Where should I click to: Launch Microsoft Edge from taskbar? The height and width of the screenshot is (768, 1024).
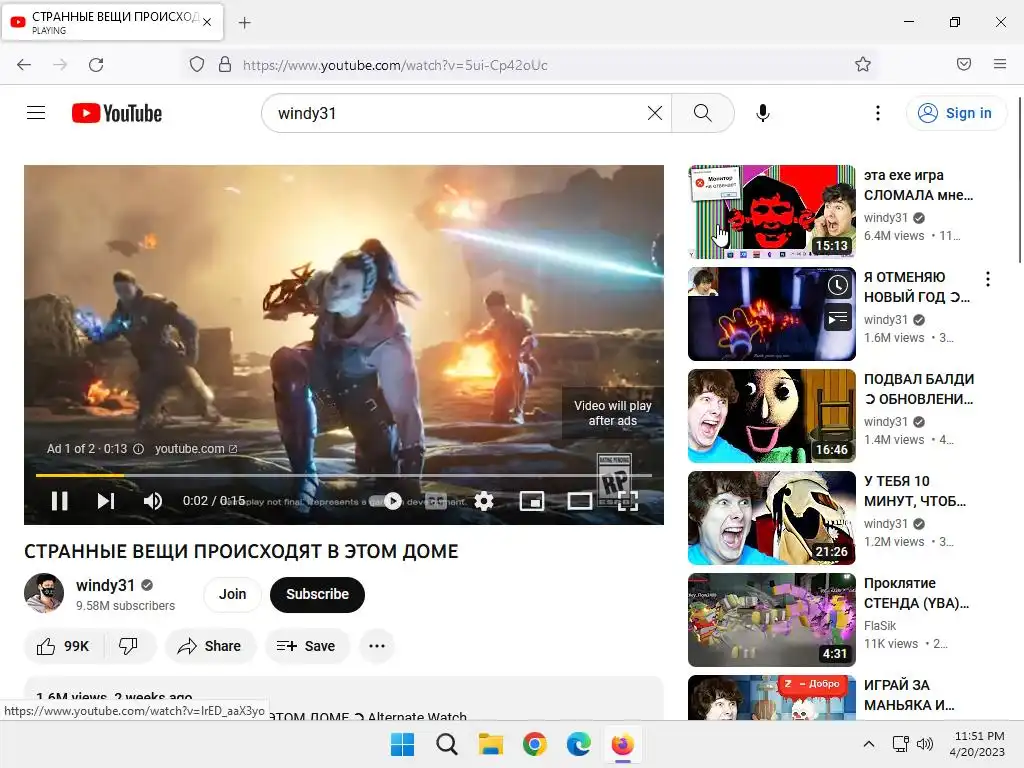coord(579,744)
